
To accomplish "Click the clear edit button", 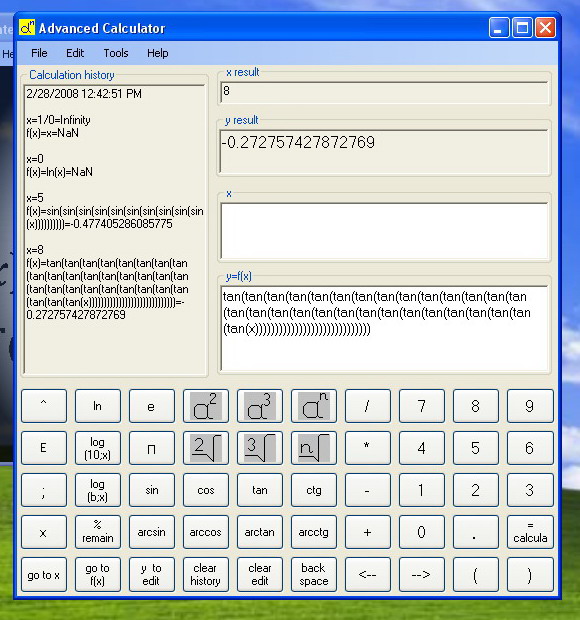I will coord(260,575).
